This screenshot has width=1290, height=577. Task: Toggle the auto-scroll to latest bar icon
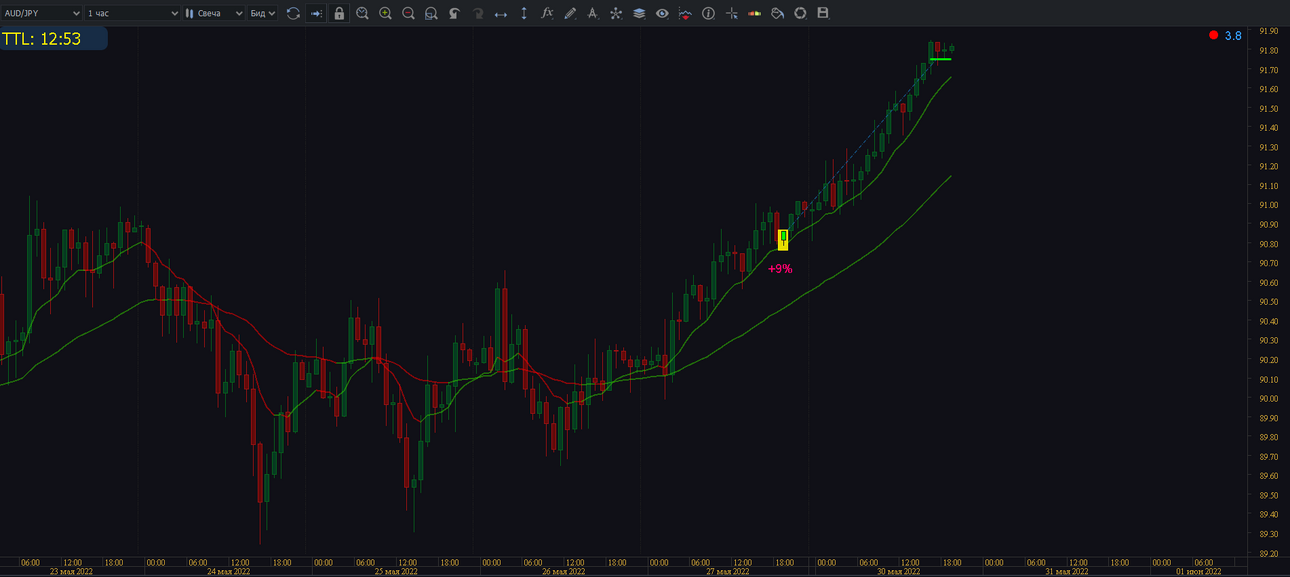(316, 13)
